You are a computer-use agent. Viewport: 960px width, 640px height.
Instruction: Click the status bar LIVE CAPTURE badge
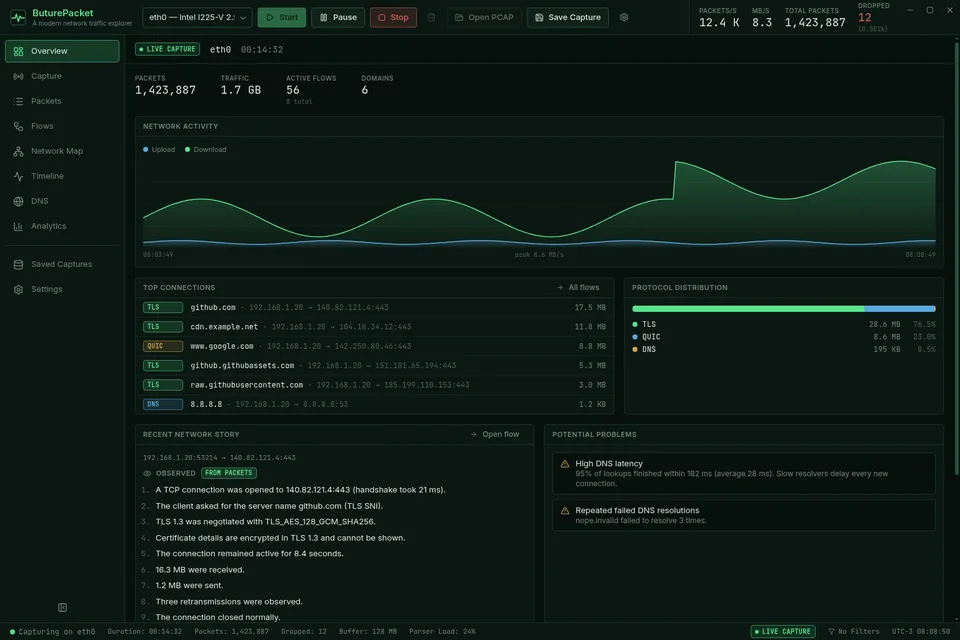click(x=783, y=631)
